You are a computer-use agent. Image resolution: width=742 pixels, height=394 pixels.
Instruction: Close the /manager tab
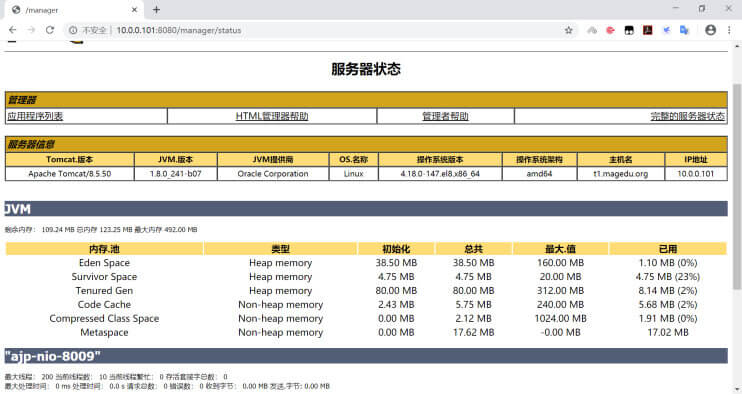pyautogui.click(x=134, y=9)
